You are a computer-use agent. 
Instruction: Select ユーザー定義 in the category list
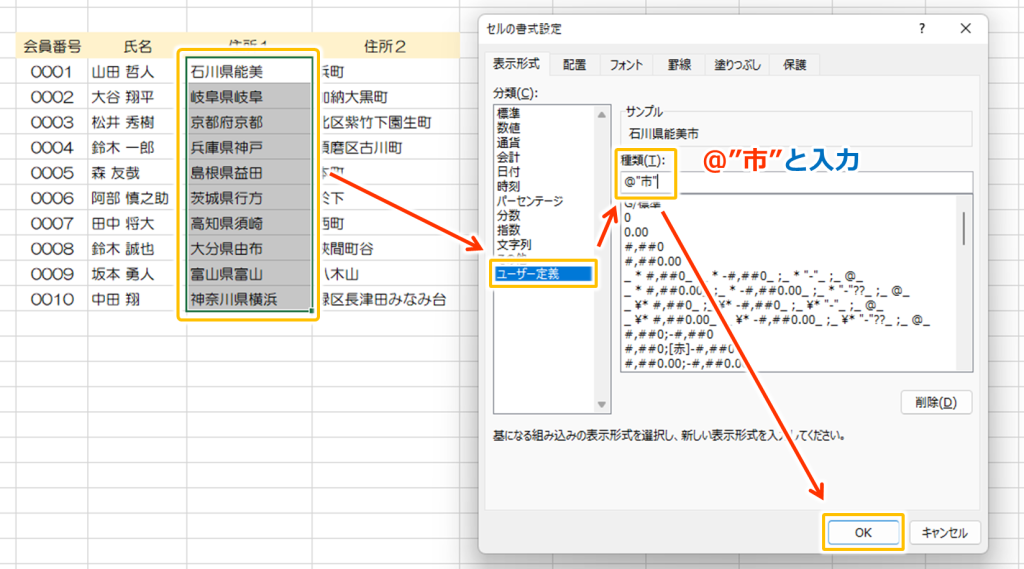(x=543, y=272)
